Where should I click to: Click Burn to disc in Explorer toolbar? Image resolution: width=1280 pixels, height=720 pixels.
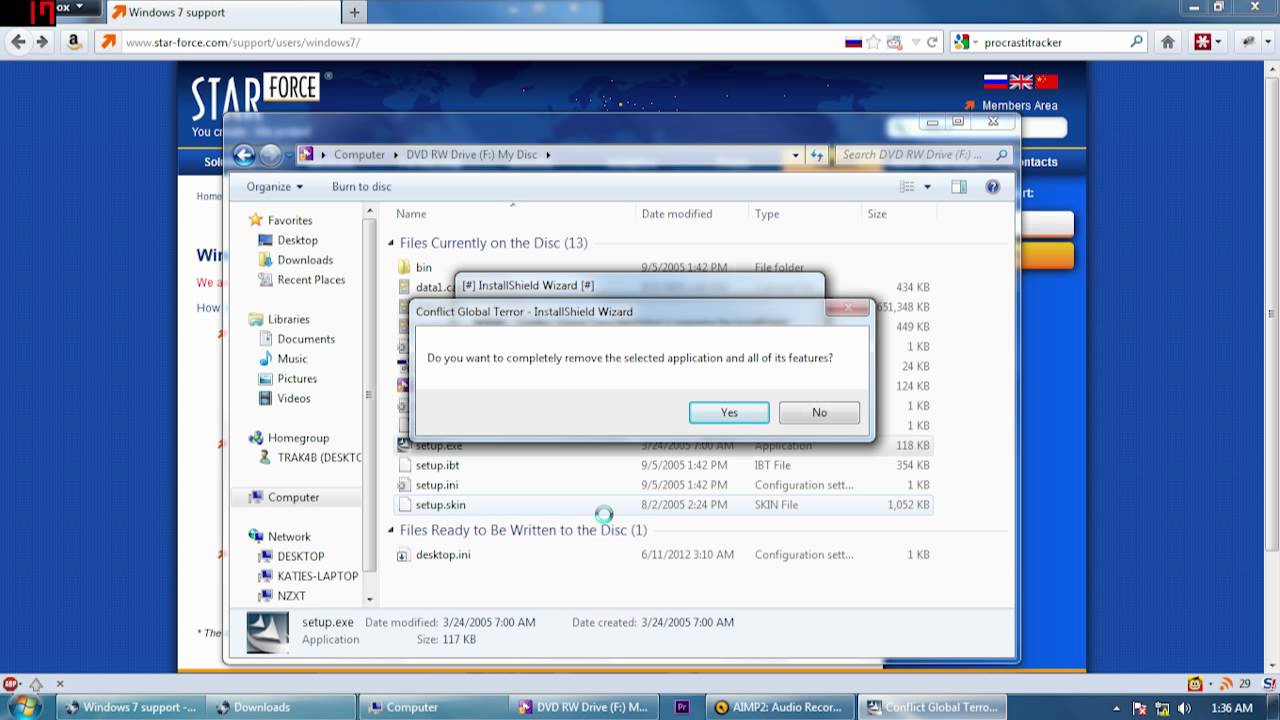[x=361, y=187]
